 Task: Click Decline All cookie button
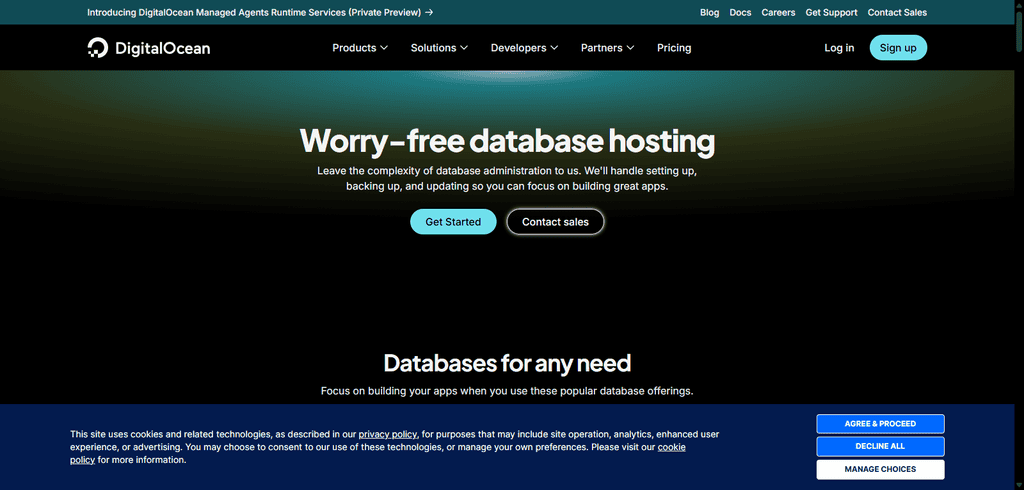point(880,446)
